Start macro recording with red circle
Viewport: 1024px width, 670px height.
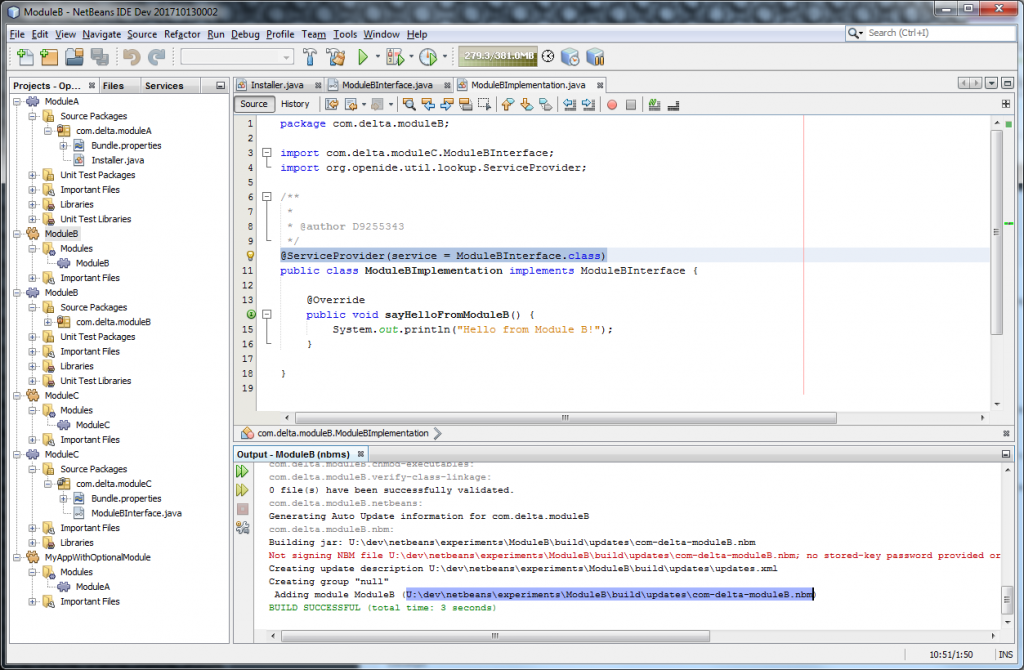[x=612, y=104]
